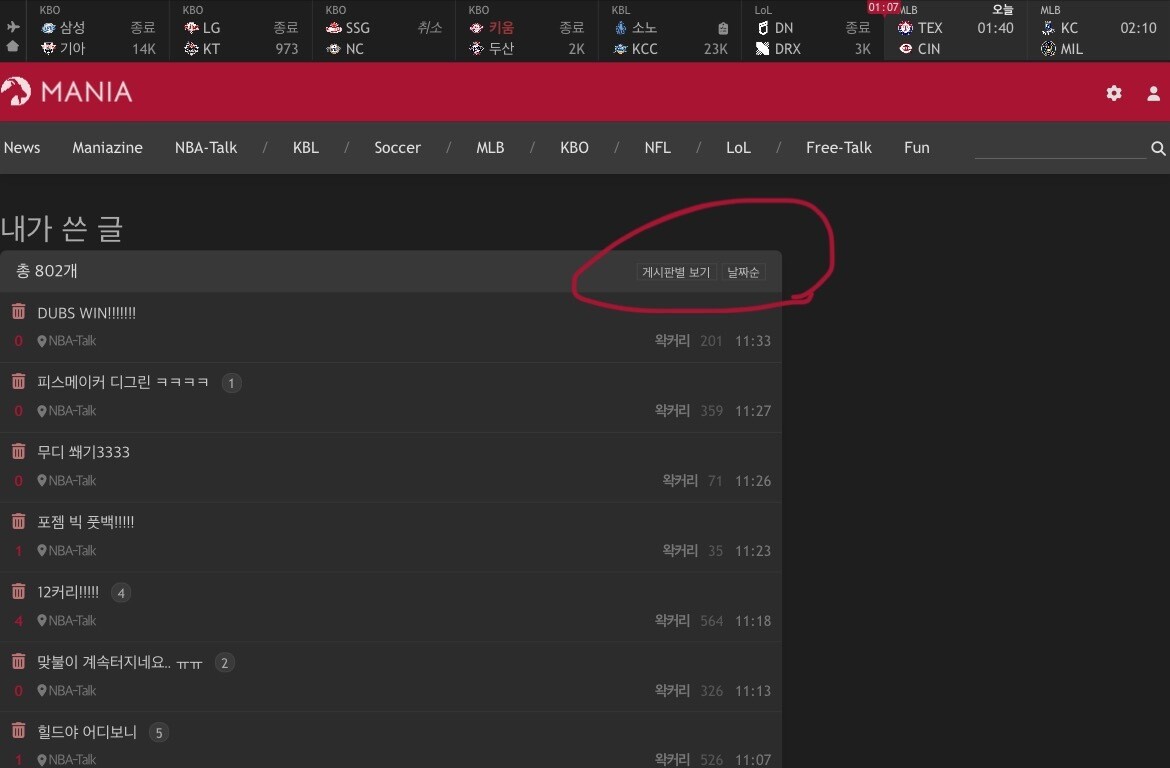Click NBA-Talk label under '포젬 빅 풋백!!!!!'

72,551
